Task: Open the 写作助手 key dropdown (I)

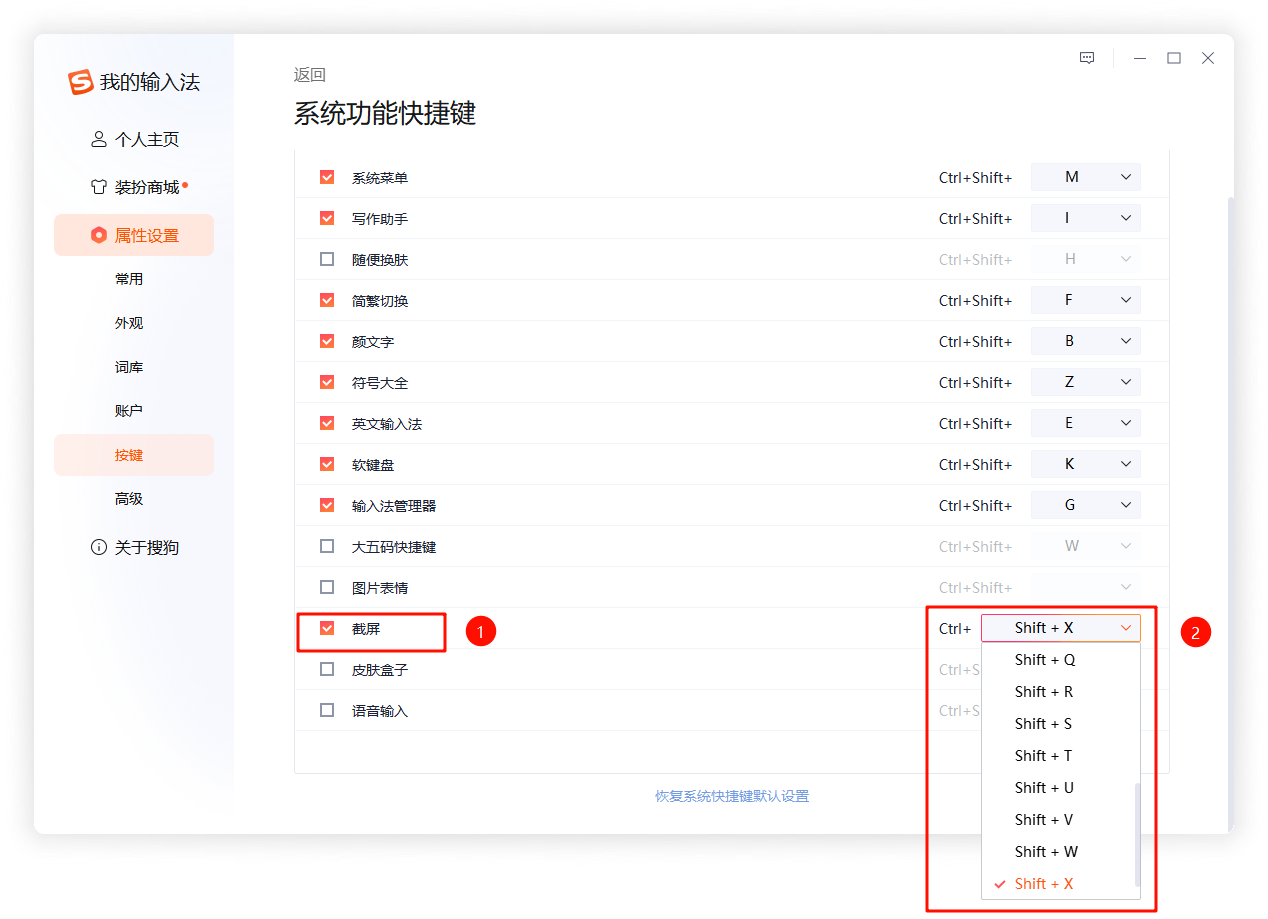Action: (x=1085, y=218)
